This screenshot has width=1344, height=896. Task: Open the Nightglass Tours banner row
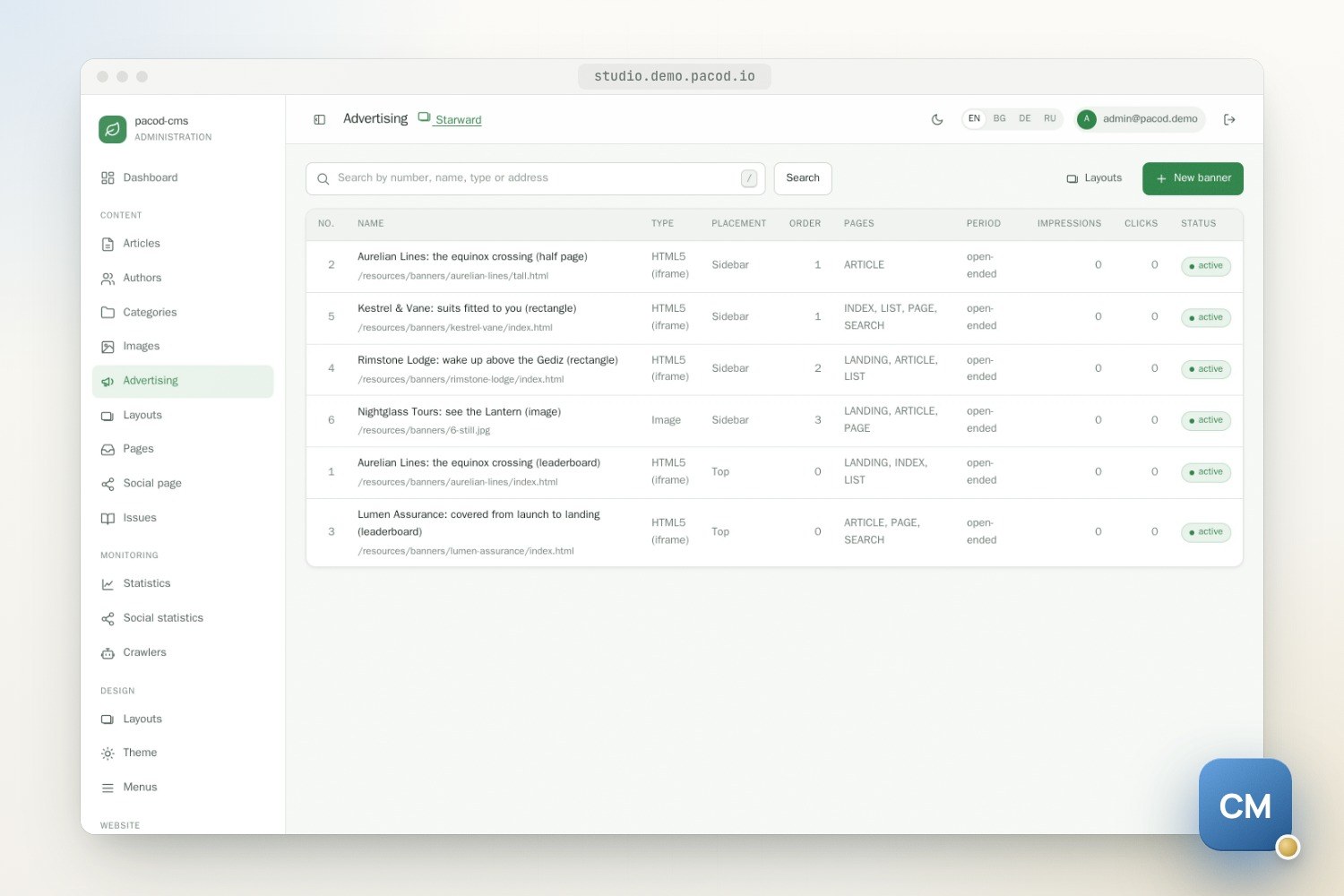[774, 420]
